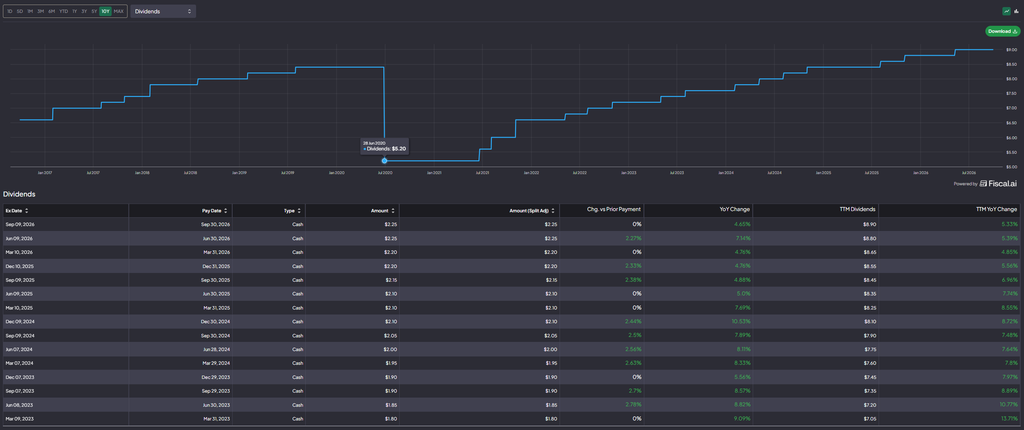Viewport: 1024px width, 430px height.
Task: Switch chart to line view icon
Action: click(1006, 11)
